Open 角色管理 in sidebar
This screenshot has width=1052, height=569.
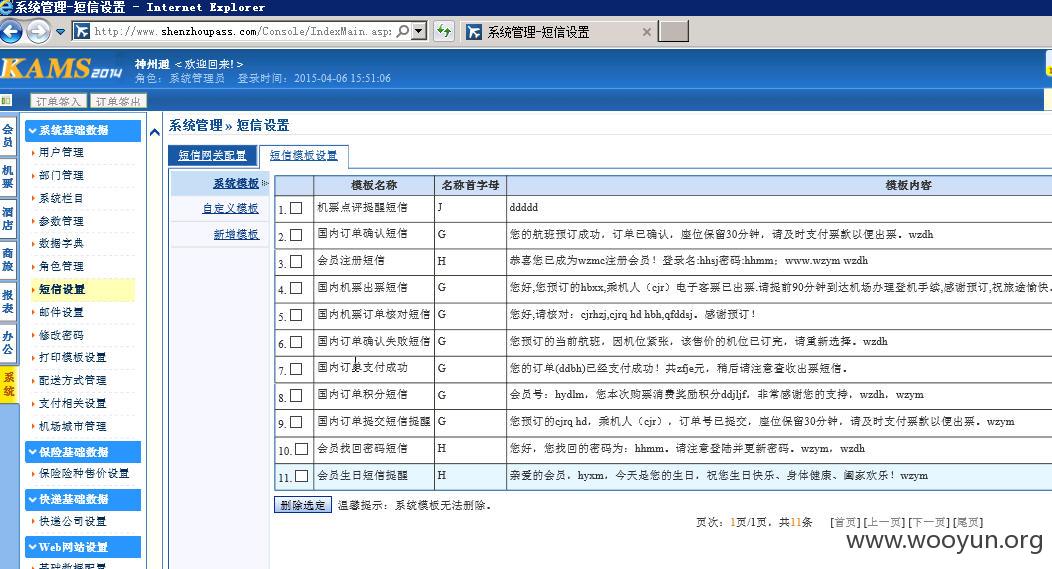coord(61,266)
